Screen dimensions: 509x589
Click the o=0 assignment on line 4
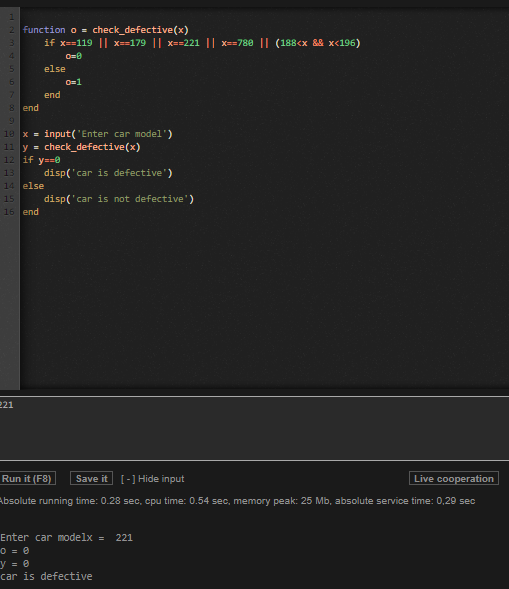(74, 56)
